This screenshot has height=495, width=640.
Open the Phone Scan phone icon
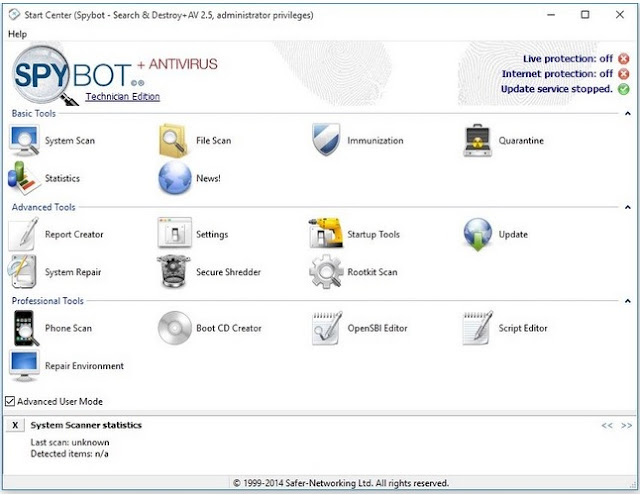(25, 328)
